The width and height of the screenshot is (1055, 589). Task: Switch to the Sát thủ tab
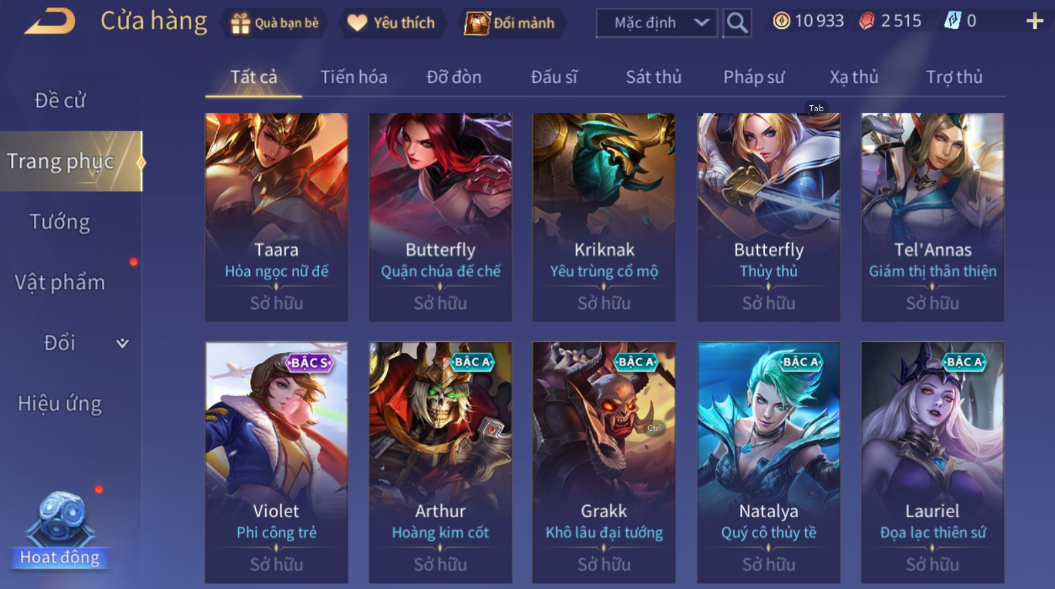[x=653, y=77]
